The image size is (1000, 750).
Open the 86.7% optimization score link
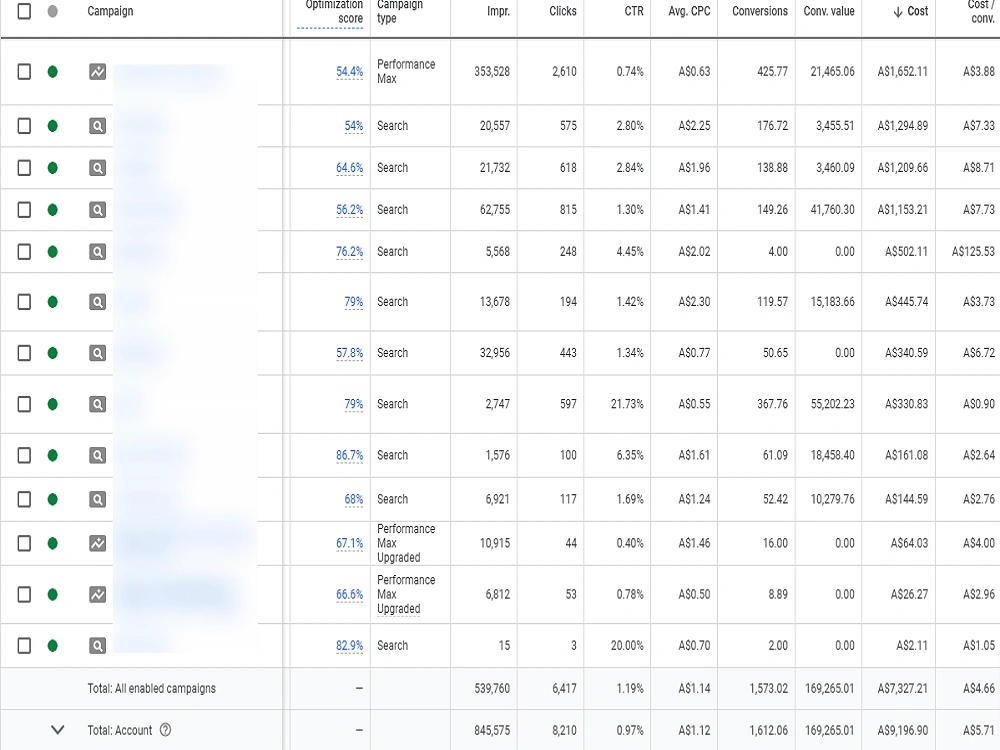349,455
